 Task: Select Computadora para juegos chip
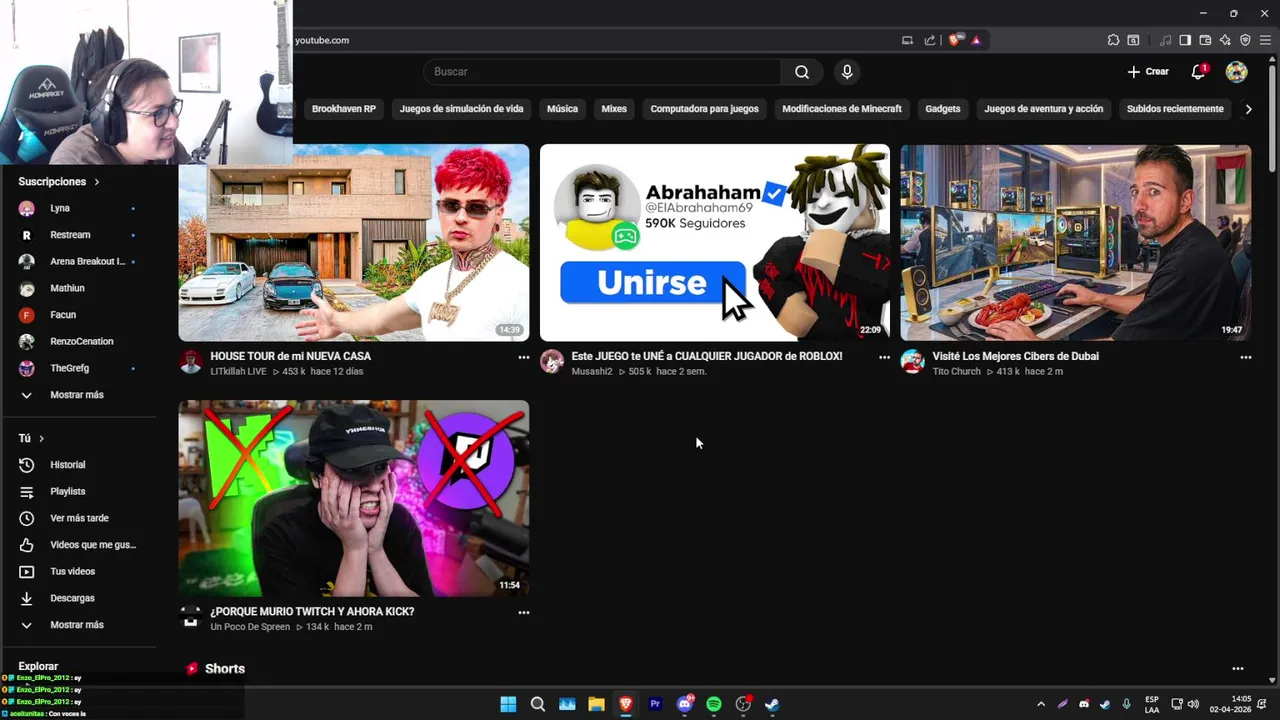pyautogui.click(x=704, y=109)
